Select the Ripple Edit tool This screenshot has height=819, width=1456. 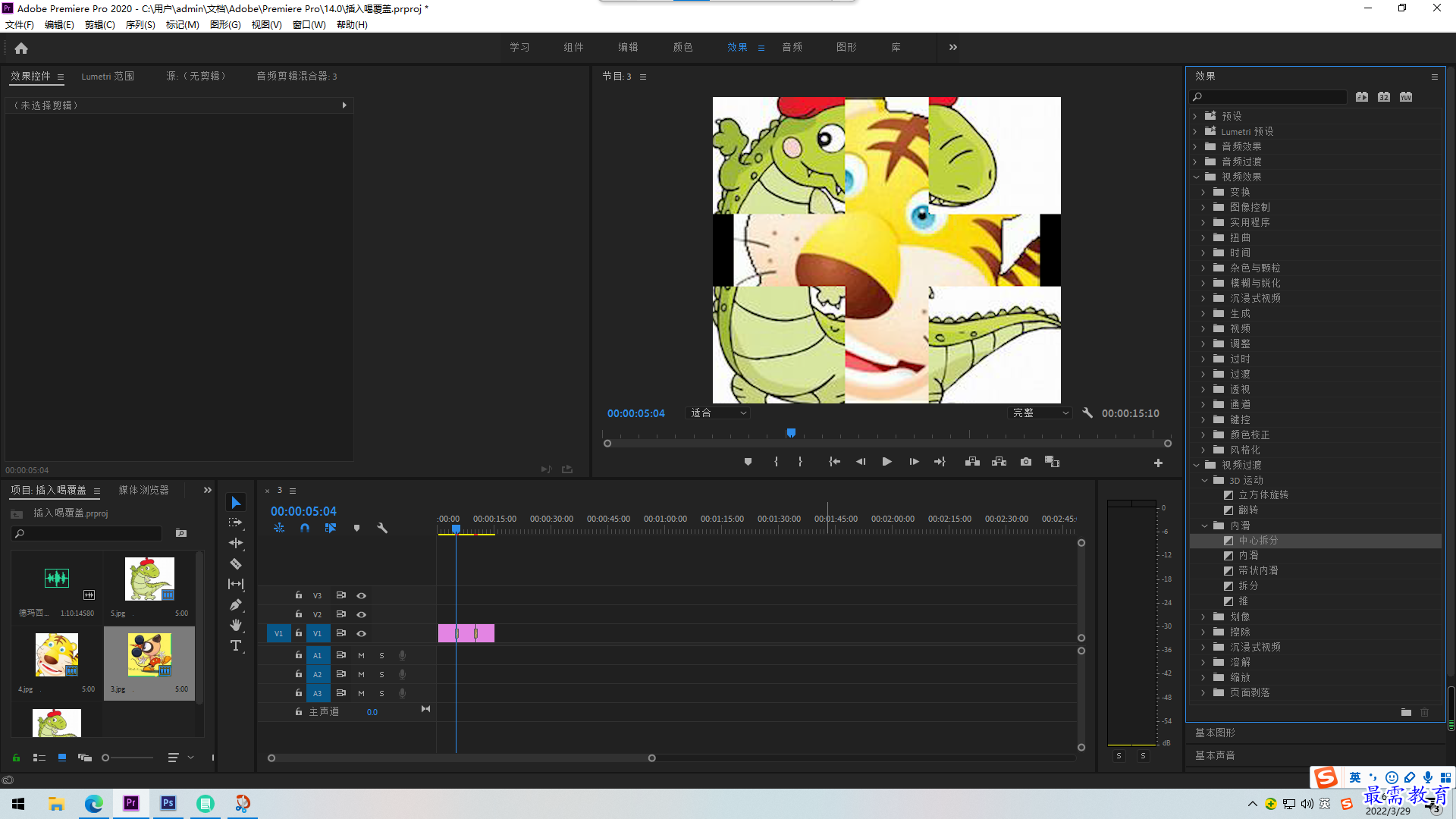coord(236,543)
